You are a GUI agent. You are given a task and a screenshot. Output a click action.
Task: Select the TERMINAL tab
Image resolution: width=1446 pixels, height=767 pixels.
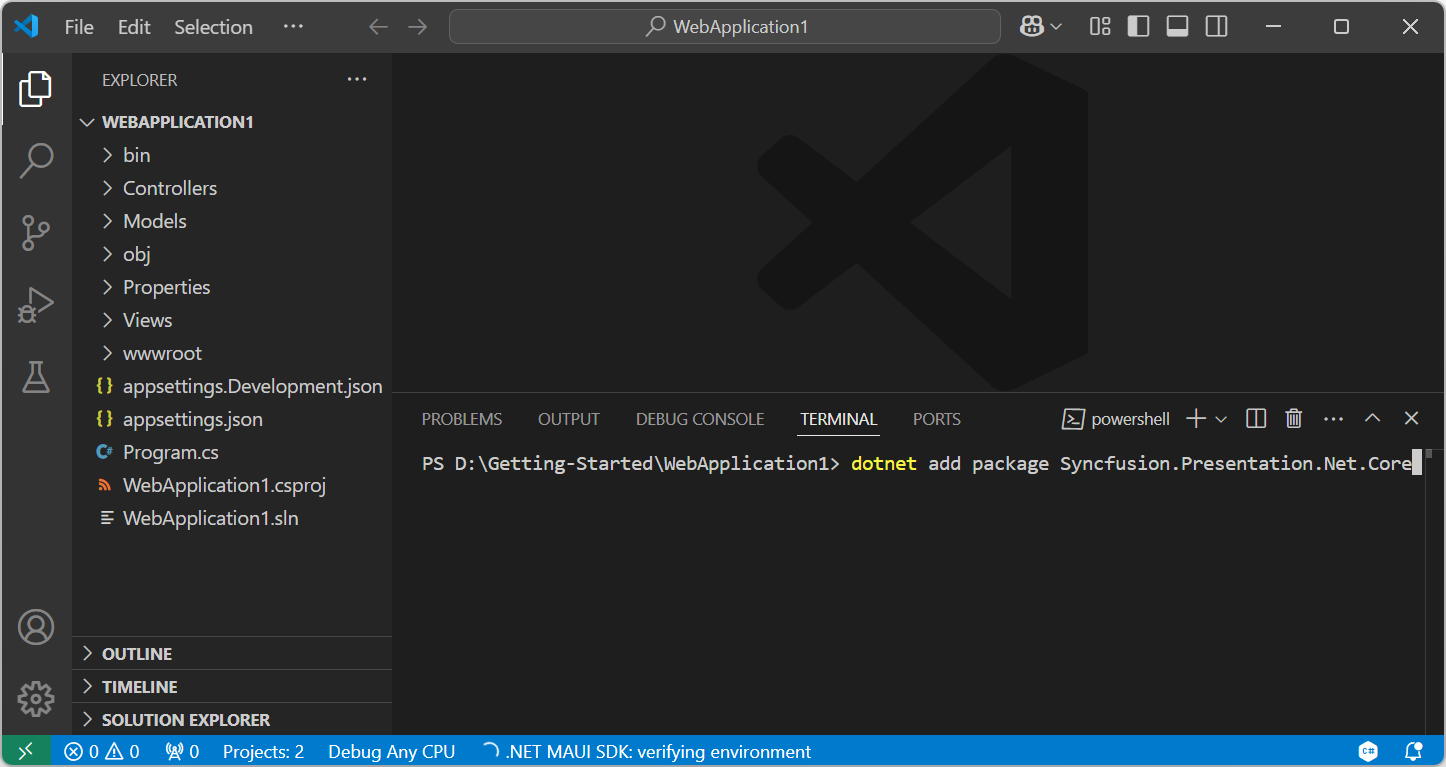(x=839, y=419)
